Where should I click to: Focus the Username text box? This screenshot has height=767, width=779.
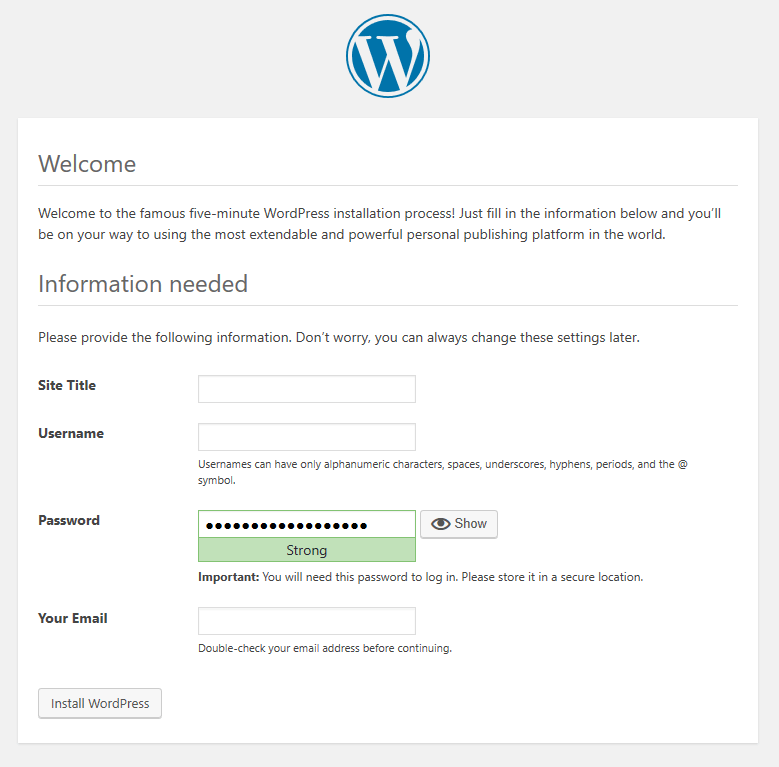pos(307,437)
